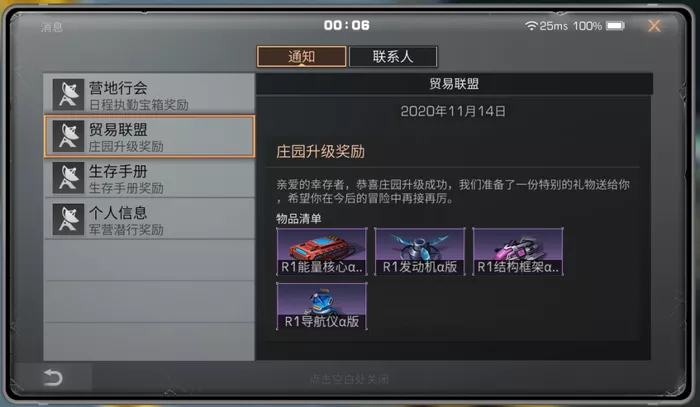700x407 pixels.
Task: Select the R1能量核心α reward item
Action: pos(322,251)
